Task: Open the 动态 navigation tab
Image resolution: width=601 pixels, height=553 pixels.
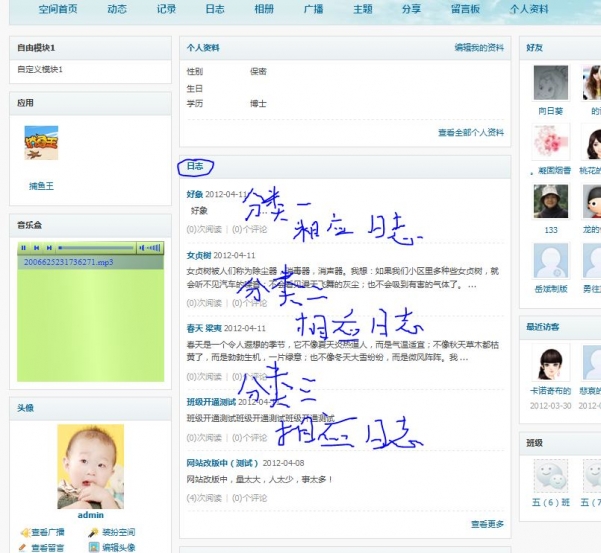Action: 117,9
